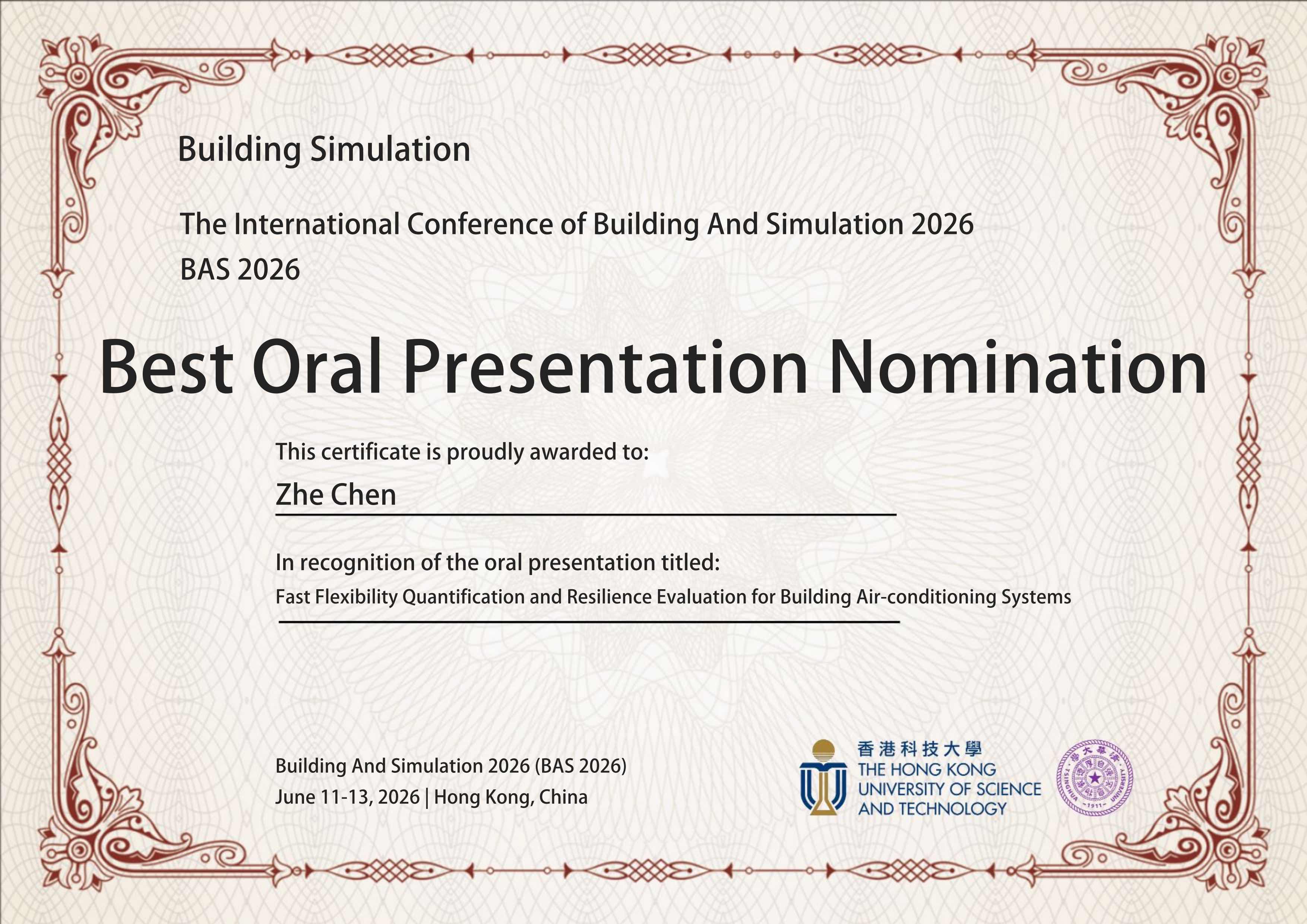The image size is (1307, 924).
Task: Click 'June 11-13, 2026 | Hong Kong, China' date line
Action: 431,797
